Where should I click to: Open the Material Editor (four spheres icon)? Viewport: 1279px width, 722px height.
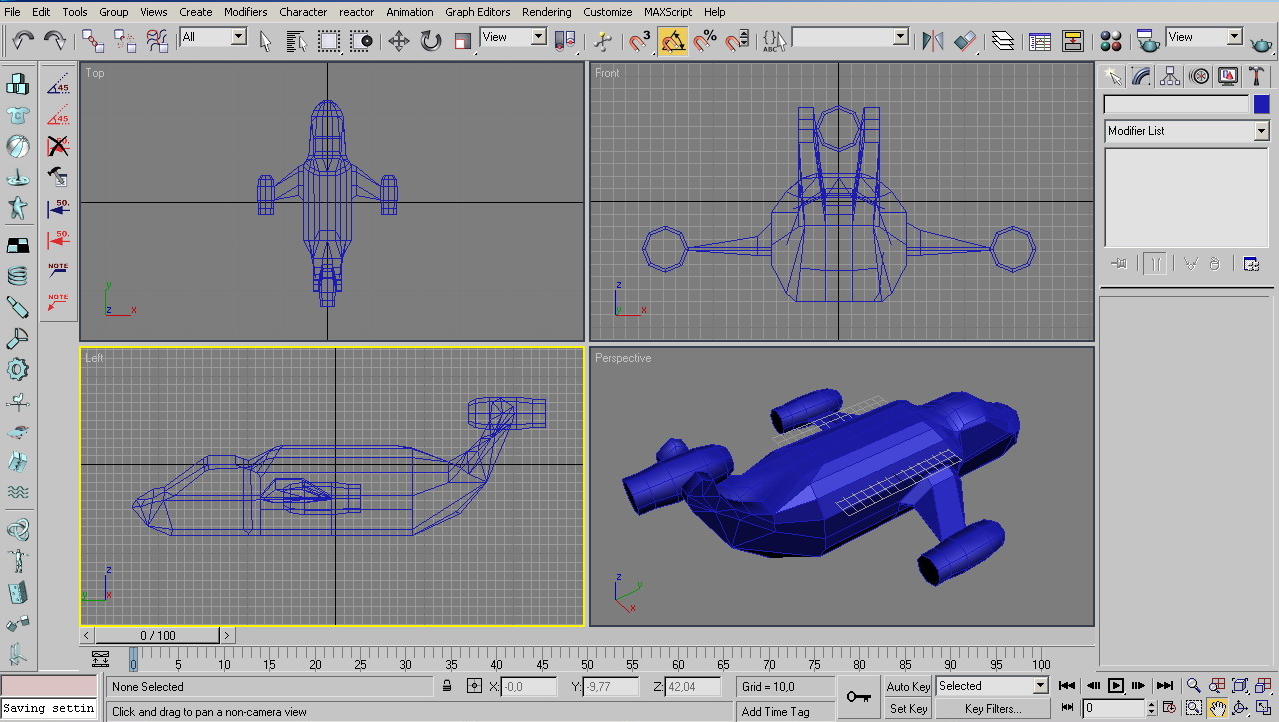(x=1111, y=41)
